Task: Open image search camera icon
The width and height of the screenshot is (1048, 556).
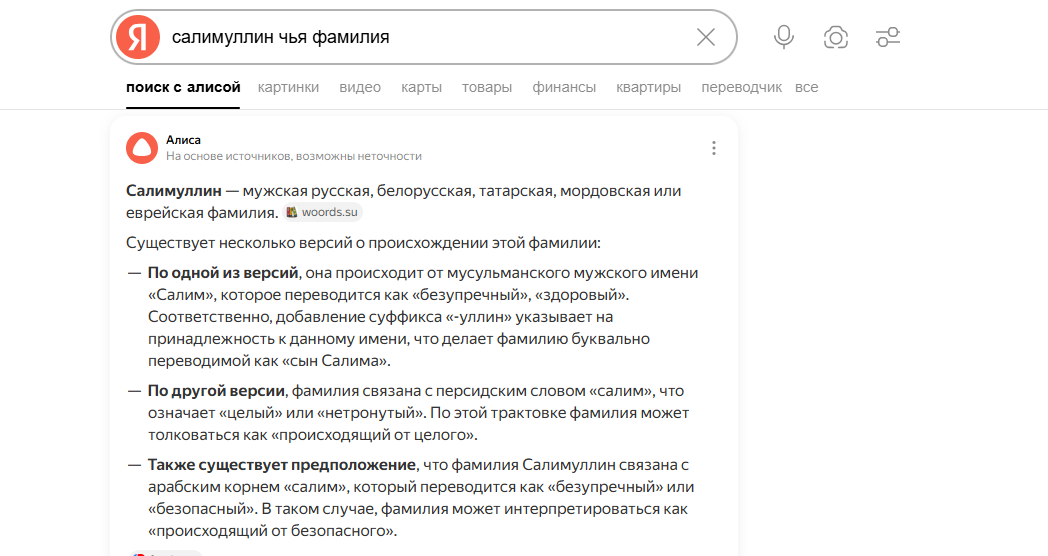Action: (x=836, y=37)
